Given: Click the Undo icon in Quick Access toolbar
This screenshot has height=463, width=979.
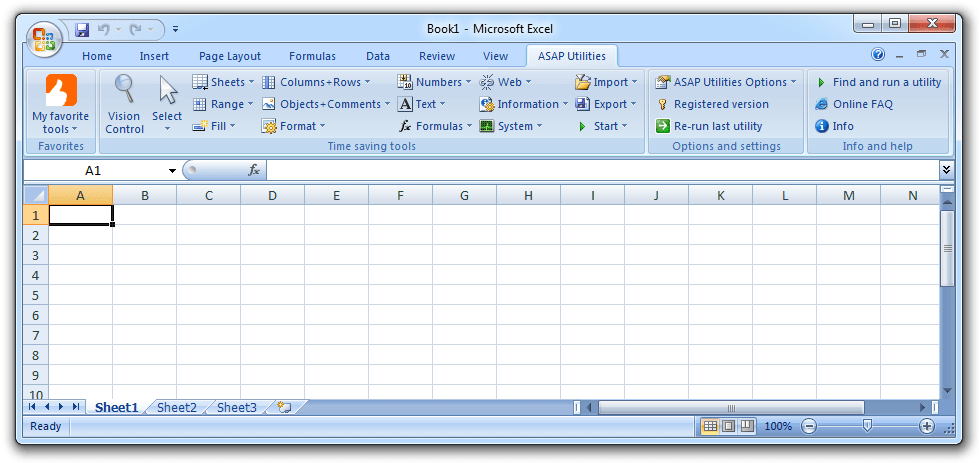Looking at the screenshot, I should coord(104,29).
